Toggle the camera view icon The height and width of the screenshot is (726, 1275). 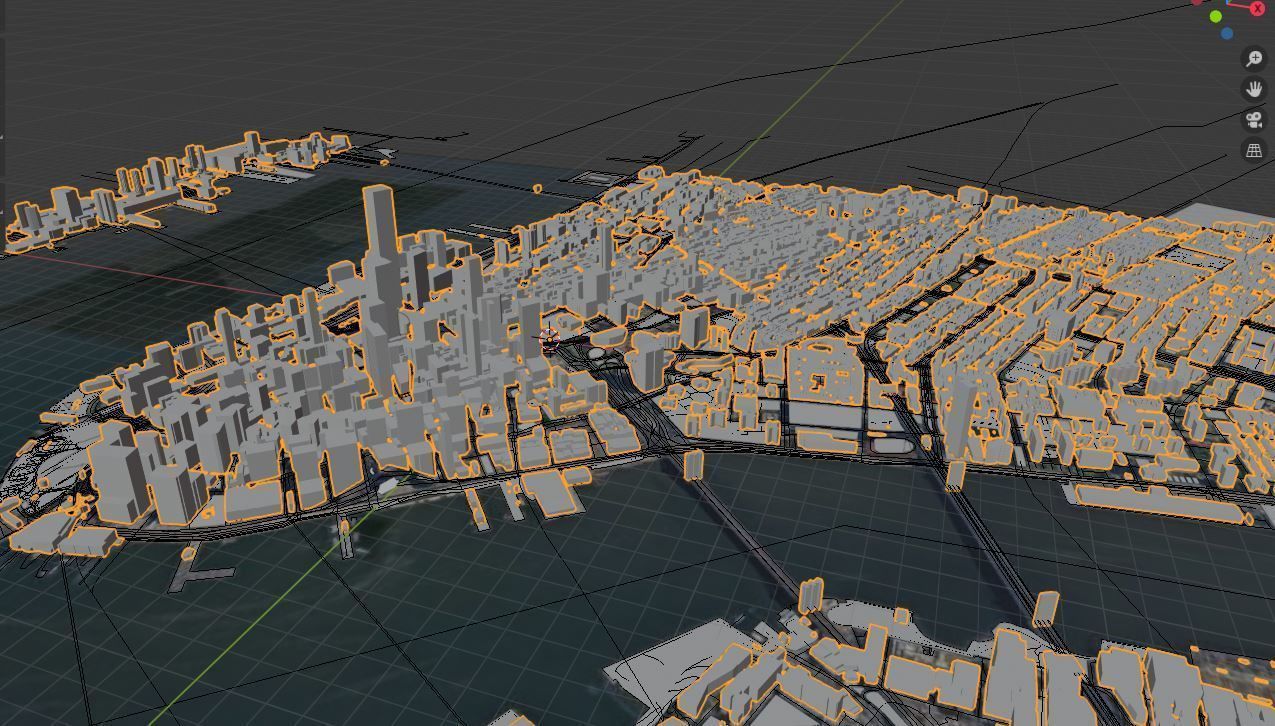click(x=1254, y=120)
